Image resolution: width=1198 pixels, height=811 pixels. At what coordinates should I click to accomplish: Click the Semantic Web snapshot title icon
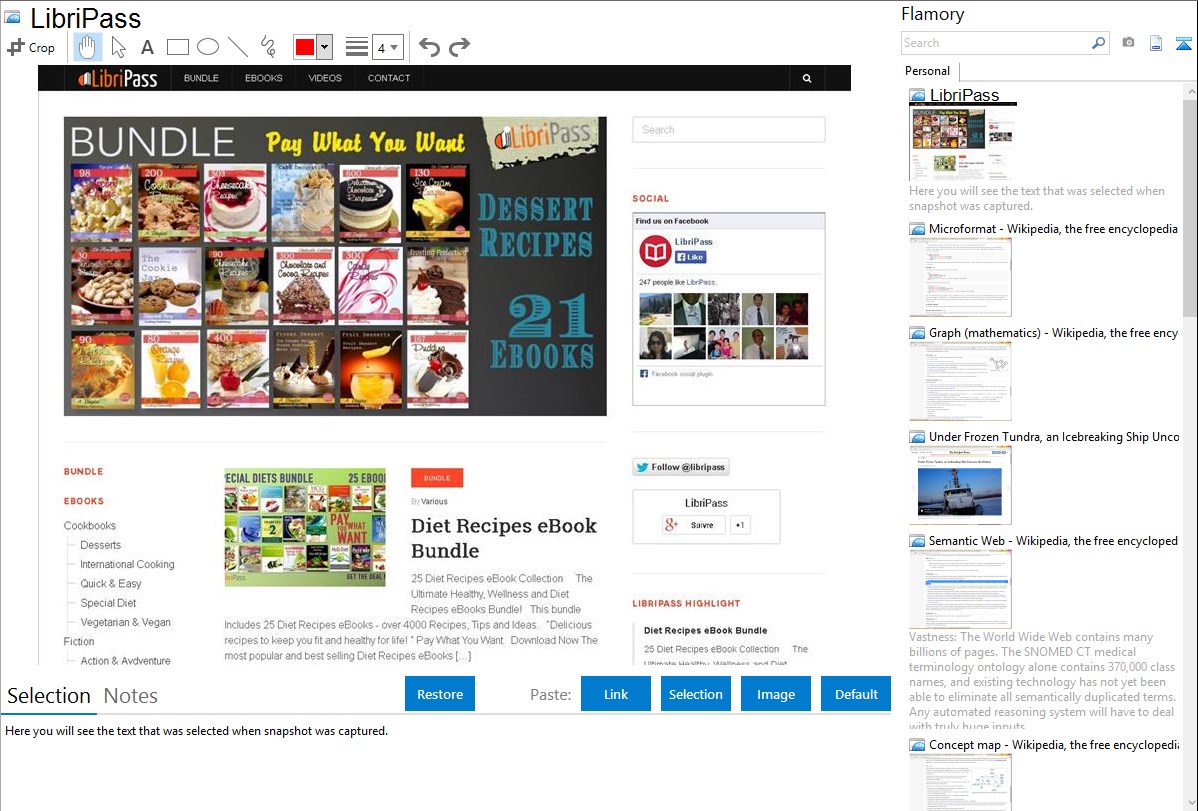tap(917, 540)
